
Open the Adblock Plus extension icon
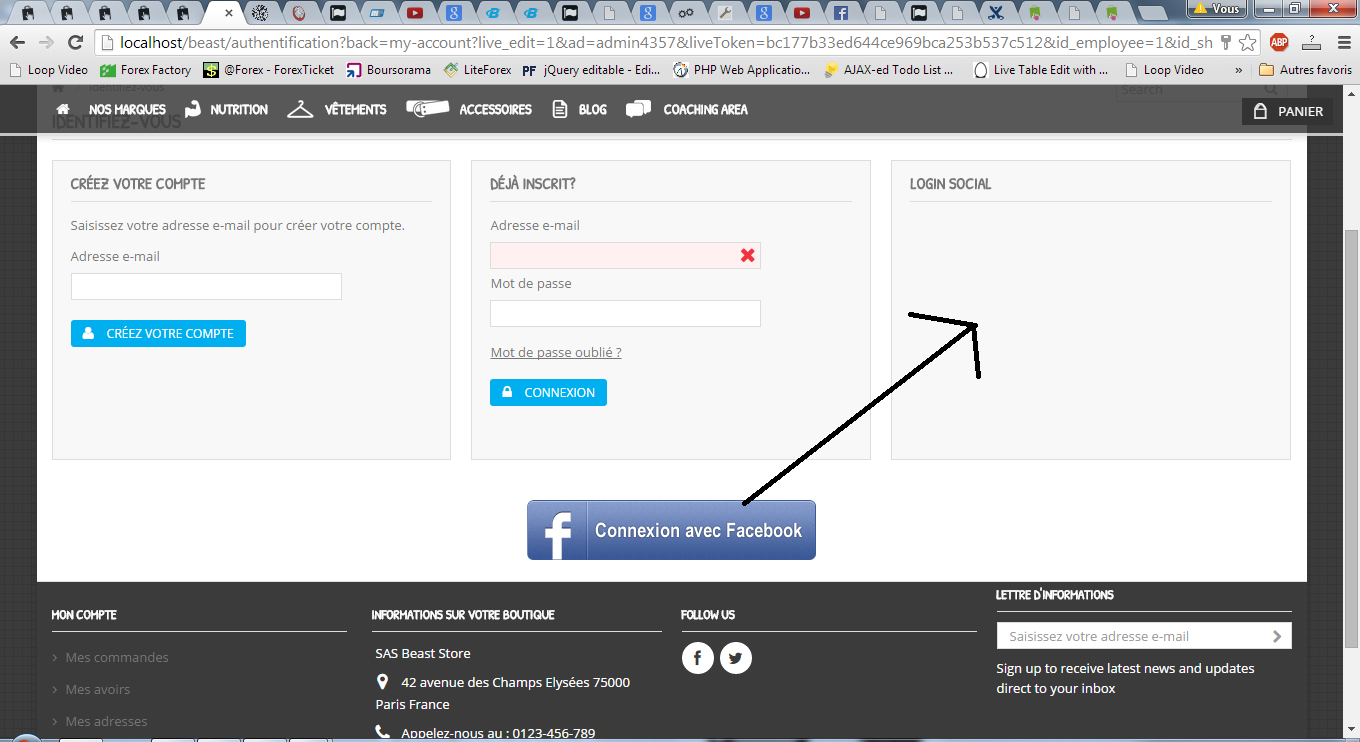pos(1279,42)
